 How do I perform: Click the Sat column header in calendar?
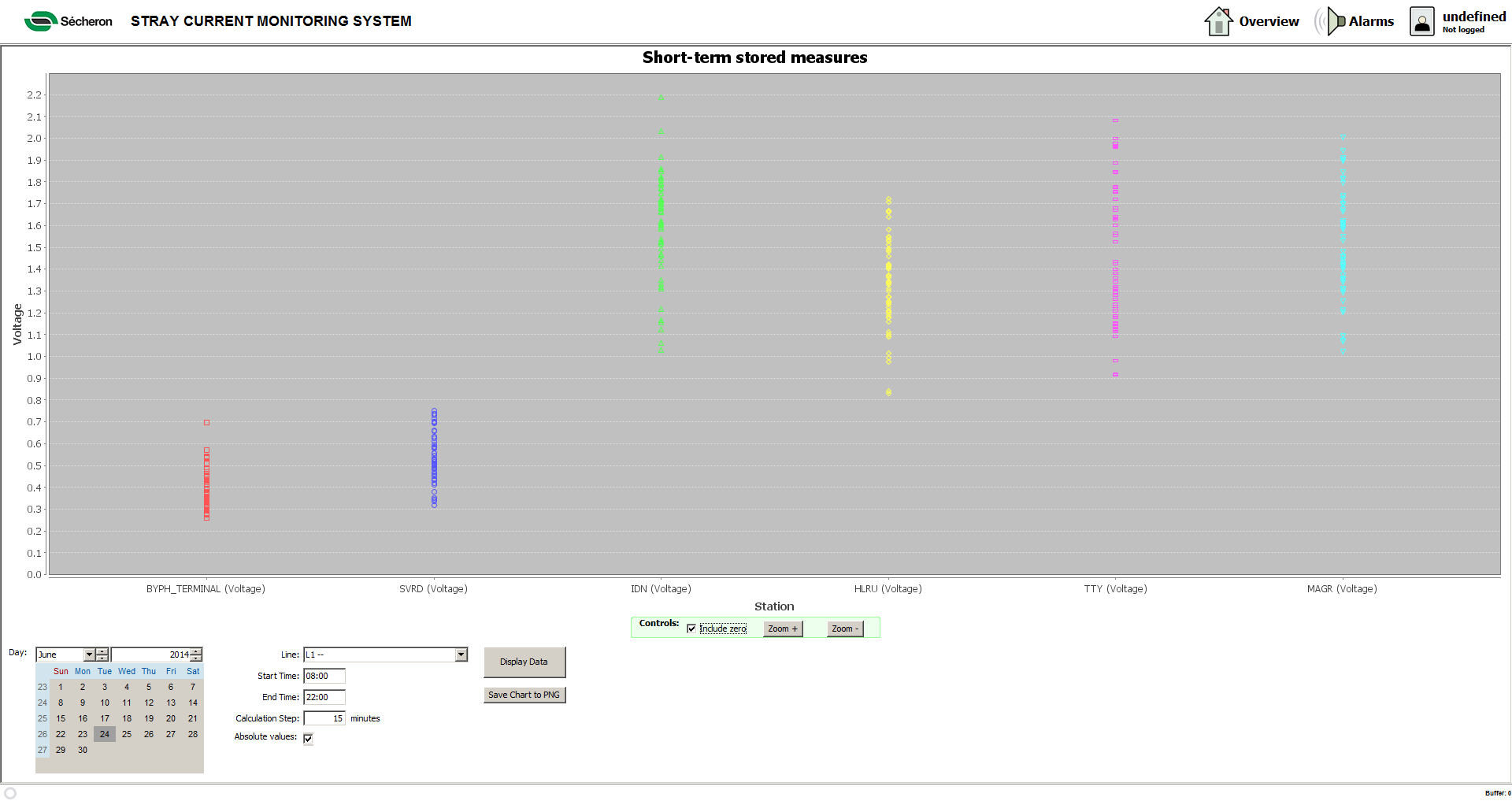(193, 671)
